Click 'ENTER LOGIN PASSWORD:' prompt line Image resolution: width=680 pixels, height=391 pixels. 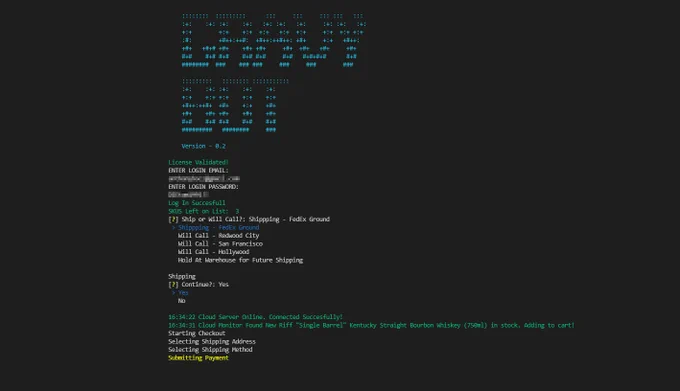tap(203, 187)
